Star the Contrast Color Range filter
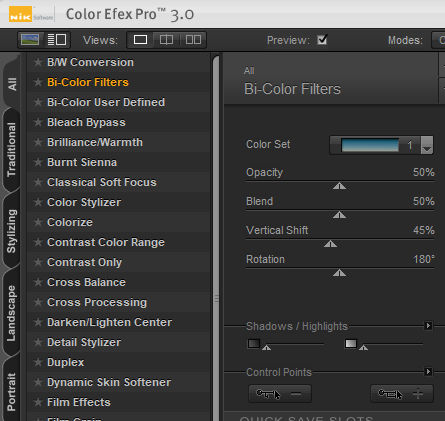445x421 pixels. click(38, 242)
